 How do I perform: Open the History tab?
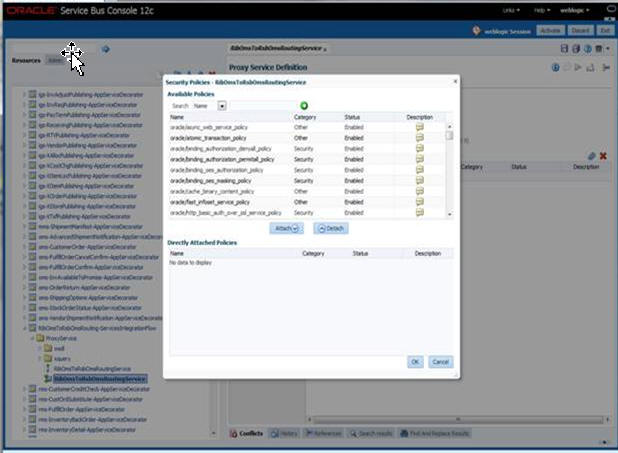[284, 433]
